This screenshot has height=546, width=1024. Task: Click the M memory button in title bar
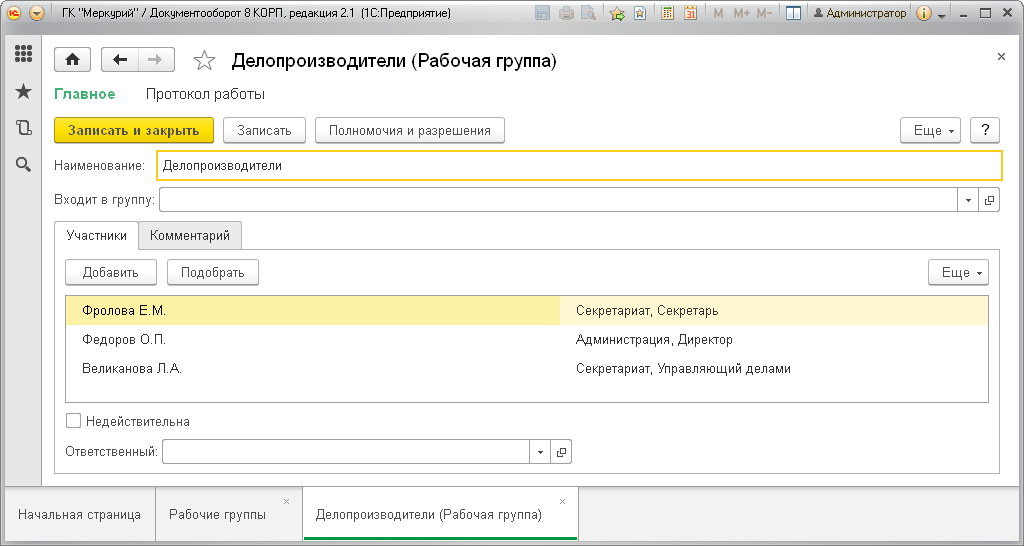pyautogui.click(x=718, y=13)
